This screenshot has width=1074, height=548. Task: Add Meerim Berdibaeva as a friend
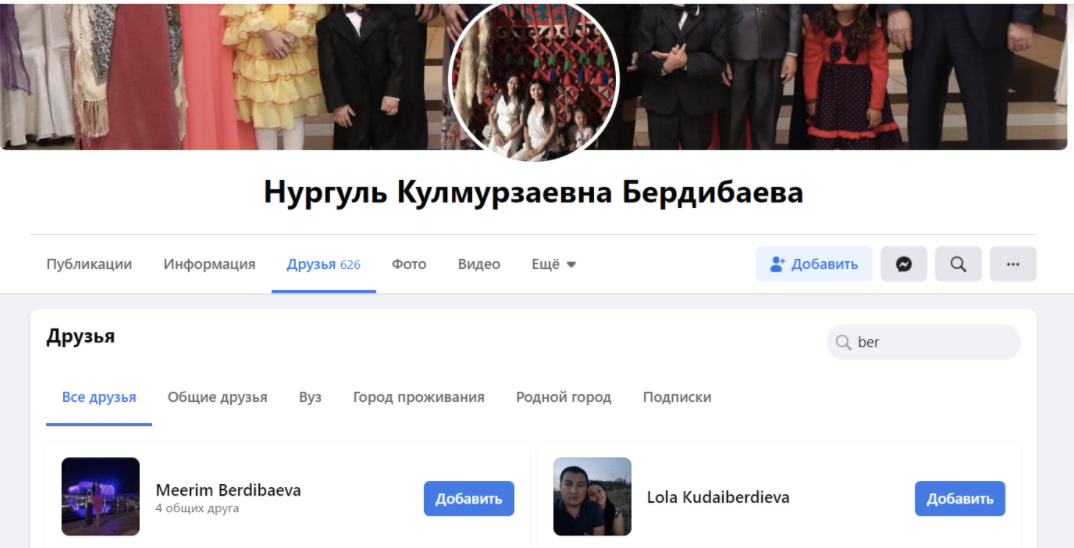(x=468, y=498)
